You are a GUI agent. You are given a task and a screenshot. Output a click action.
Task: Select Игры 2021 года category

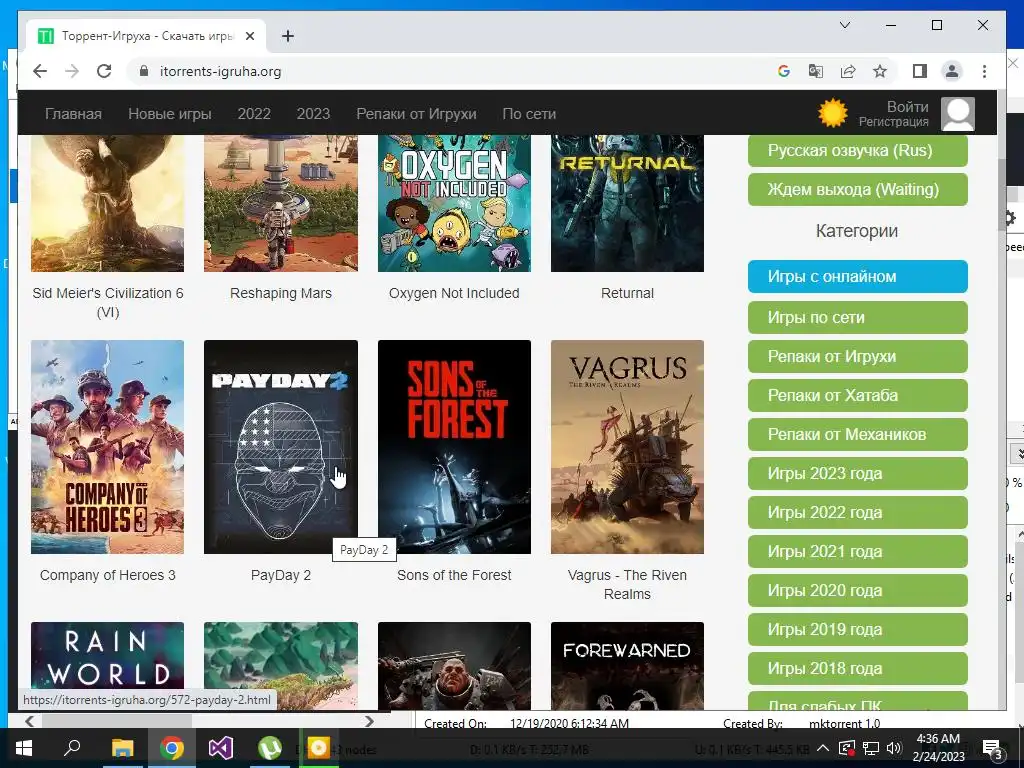click(857, 551)
